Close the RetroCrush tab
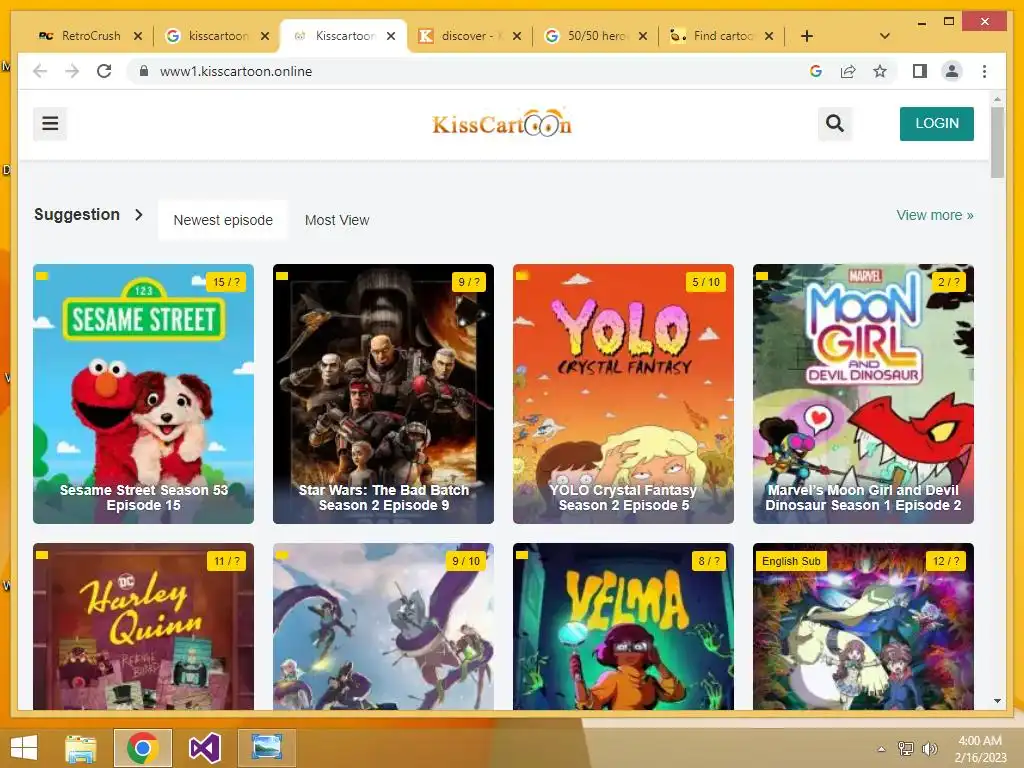The height and width of the screenshot is (768, 1024). tap(138, 36)
